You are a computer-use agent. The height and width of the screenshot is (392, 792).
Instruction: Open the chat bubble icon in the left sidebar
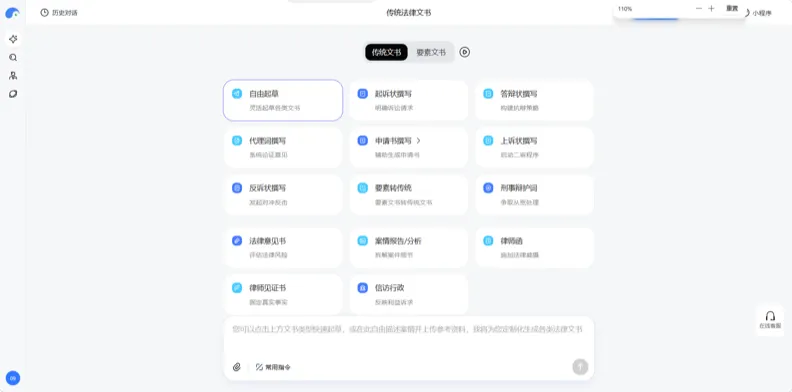(x=13, y=94)
